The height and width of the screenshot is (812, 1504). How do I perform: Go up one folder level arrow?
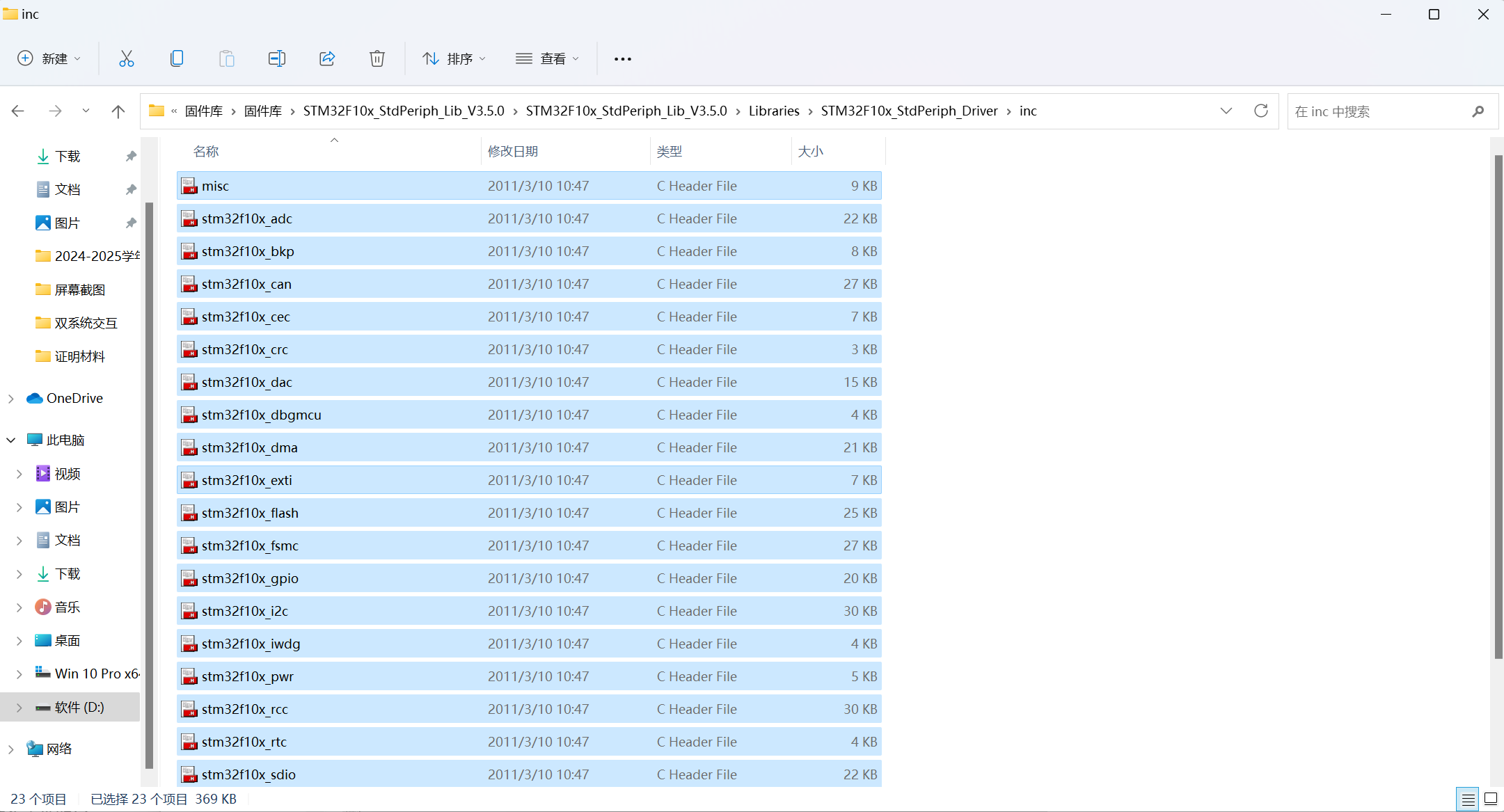point(118,111)
